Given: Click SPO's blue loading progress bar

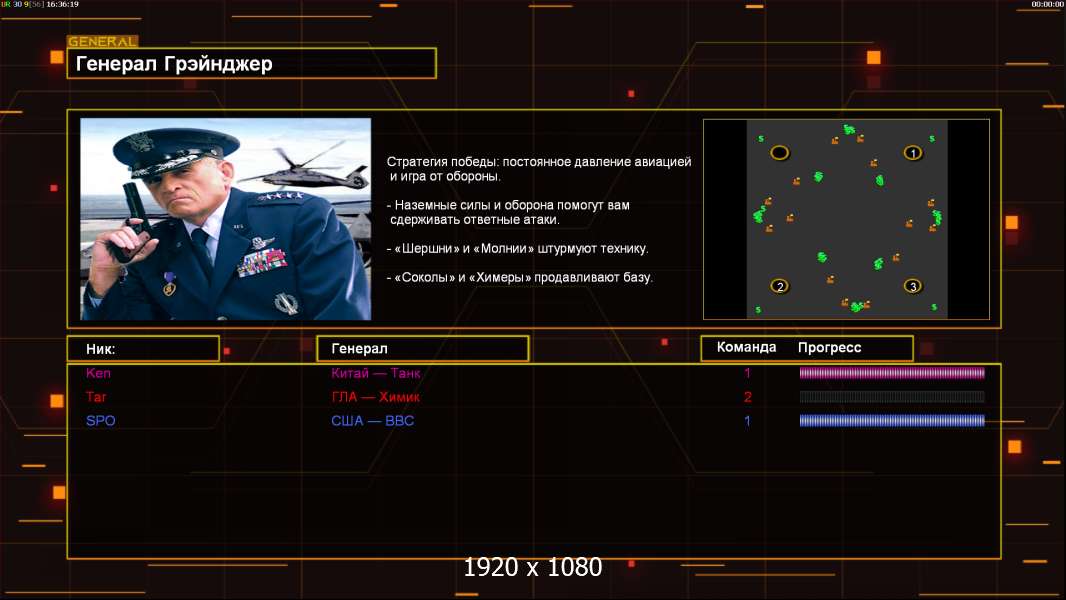Looking at the screenshot, I should pyautogui.click(x=892, y=421).
